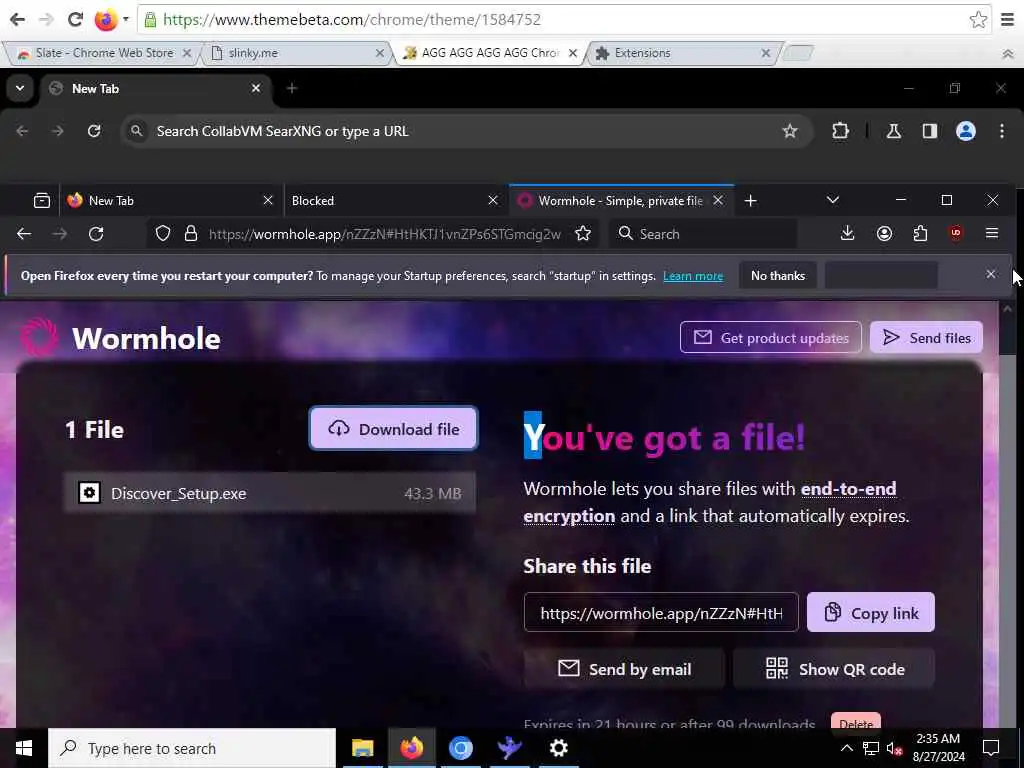Image resolution: width=1024 pixels, height=768 pixels.
Task: Click share link URL field
Action: (x=661, y=613)
